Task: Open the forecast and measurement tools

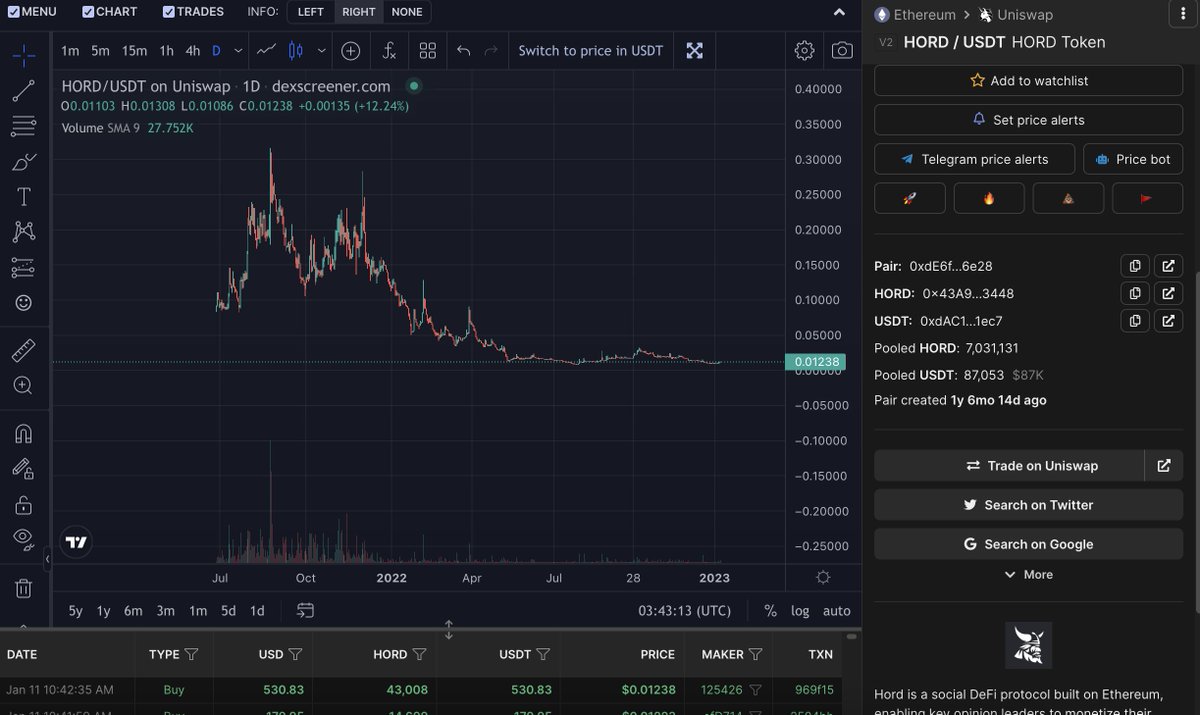Action: click(x=24, y=267)
